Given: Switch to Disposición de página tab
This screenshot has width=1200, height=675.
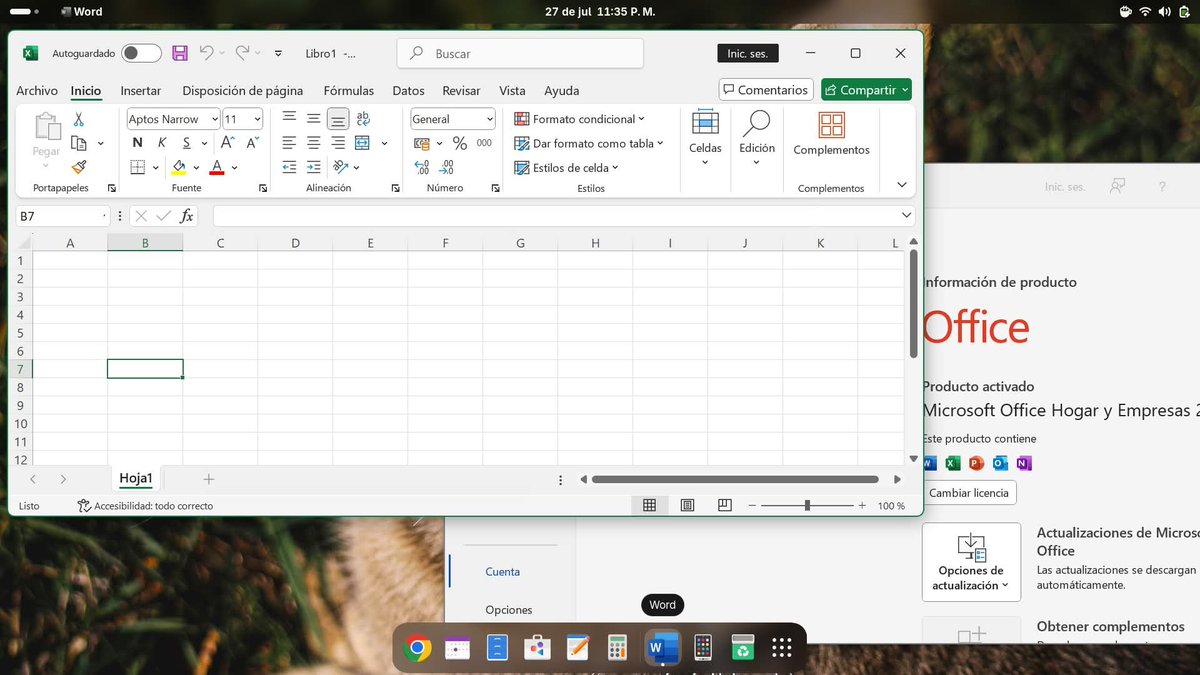Looking at the screenshot, I should [243, 90].
